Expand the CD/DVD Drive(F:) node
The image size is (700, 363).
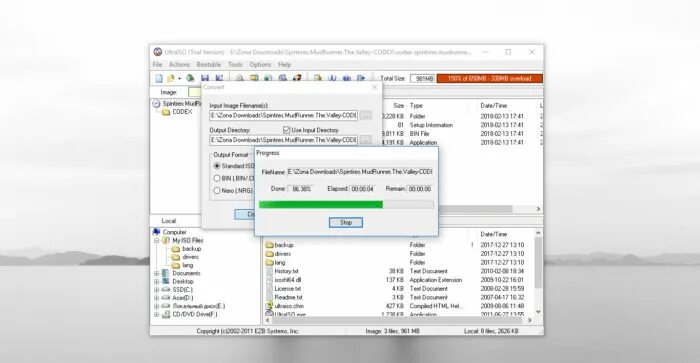(157, 314)
